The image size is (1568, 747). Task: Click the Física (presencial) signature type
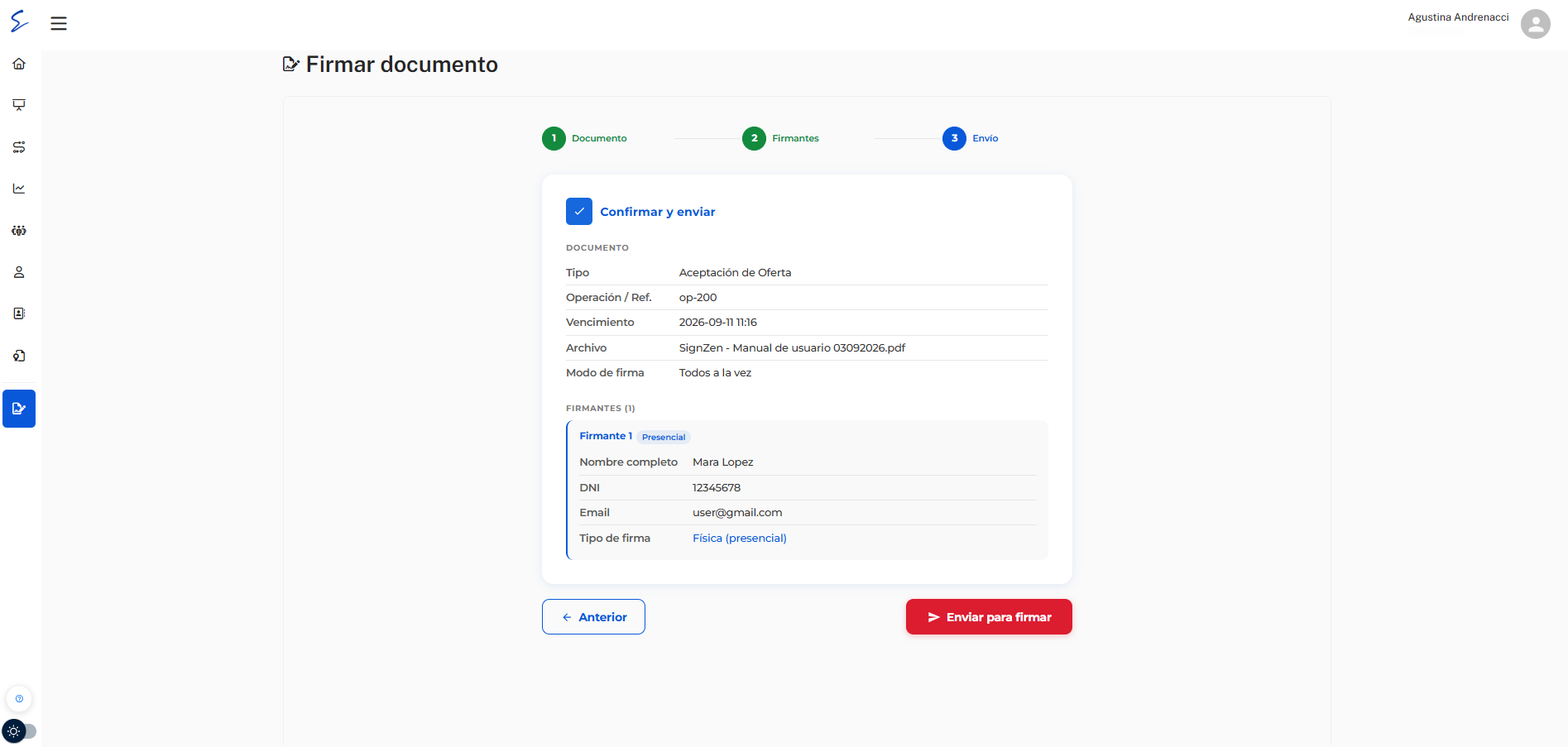point(740,538)
